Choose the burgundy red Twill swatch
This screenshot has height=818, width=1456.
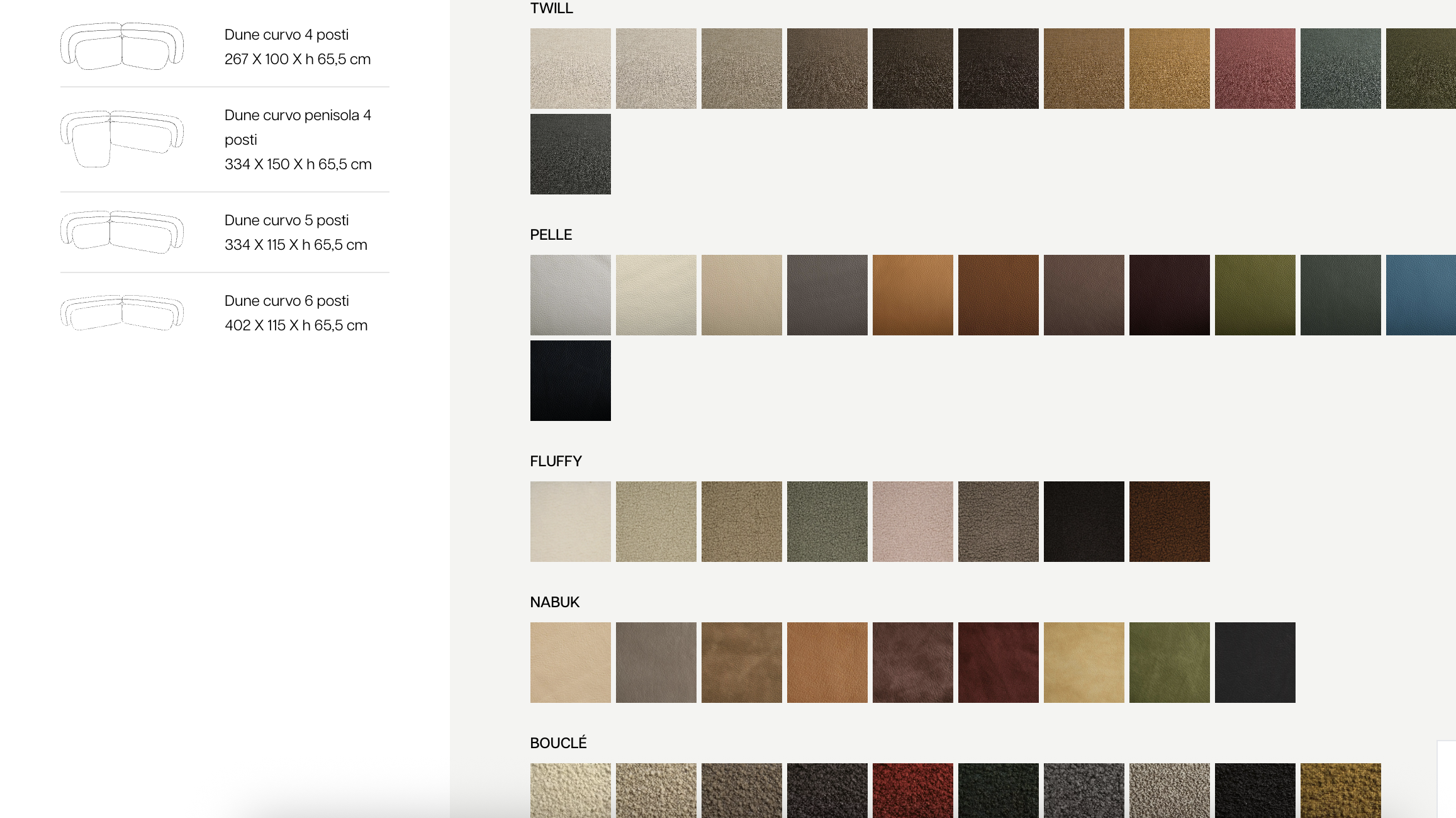tap(1255, 69)
